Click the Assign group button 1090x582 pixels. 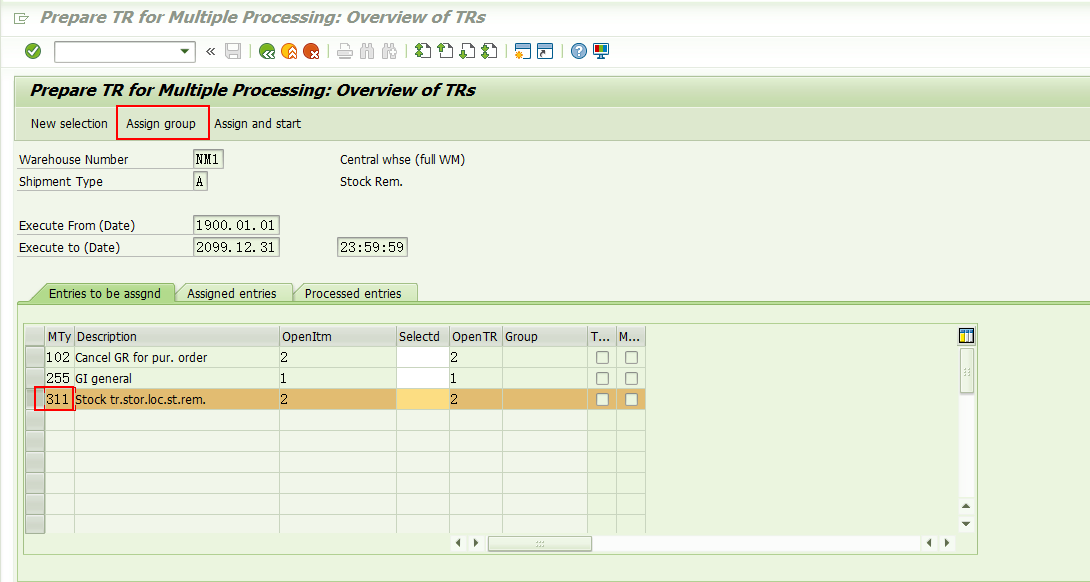(x=161, y=123)
